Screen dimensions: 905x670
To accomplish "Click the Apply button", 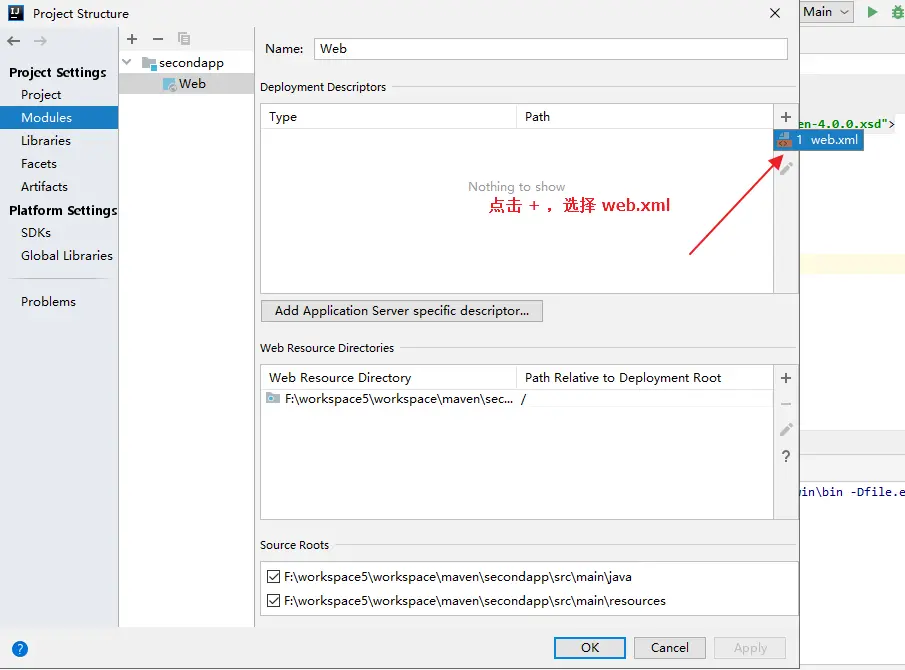I will [750, 648].
